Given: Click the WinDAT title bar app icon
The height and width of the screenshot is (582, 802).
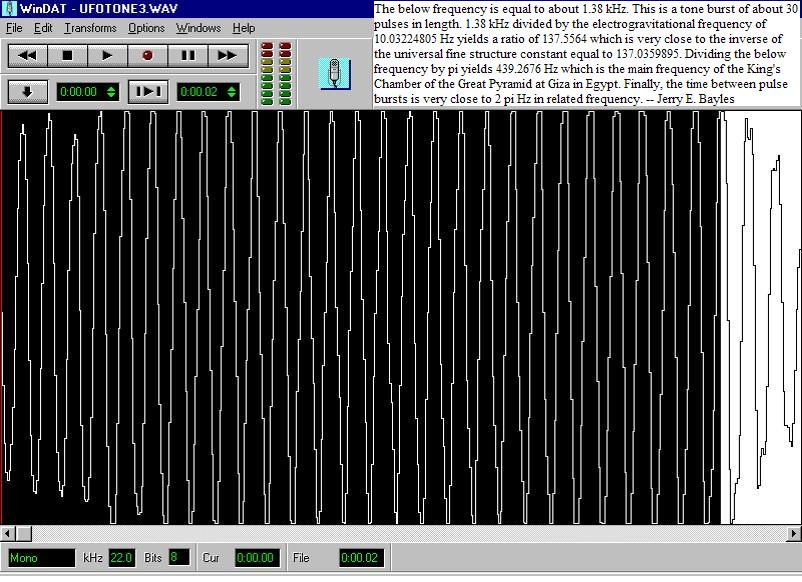Looking at the screenshot, I should pyautogui.click(x=9, y=8).
